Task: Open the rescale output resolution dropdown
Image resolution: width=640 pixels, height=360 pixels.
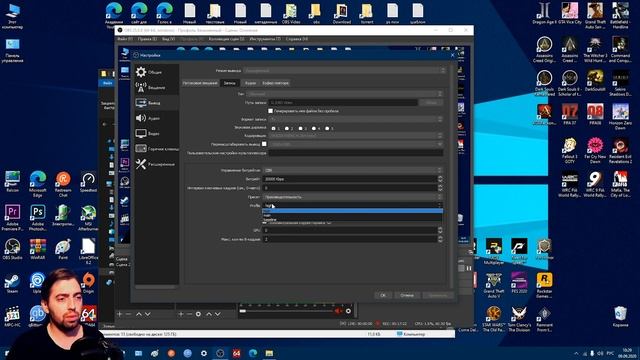Action: click(x=356, y=144)
